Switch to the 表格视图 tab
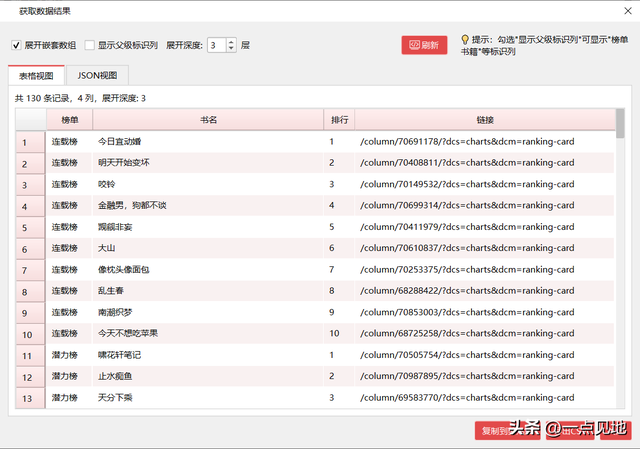The height and width of the screenshot is (449, 640). click(36, 76)
